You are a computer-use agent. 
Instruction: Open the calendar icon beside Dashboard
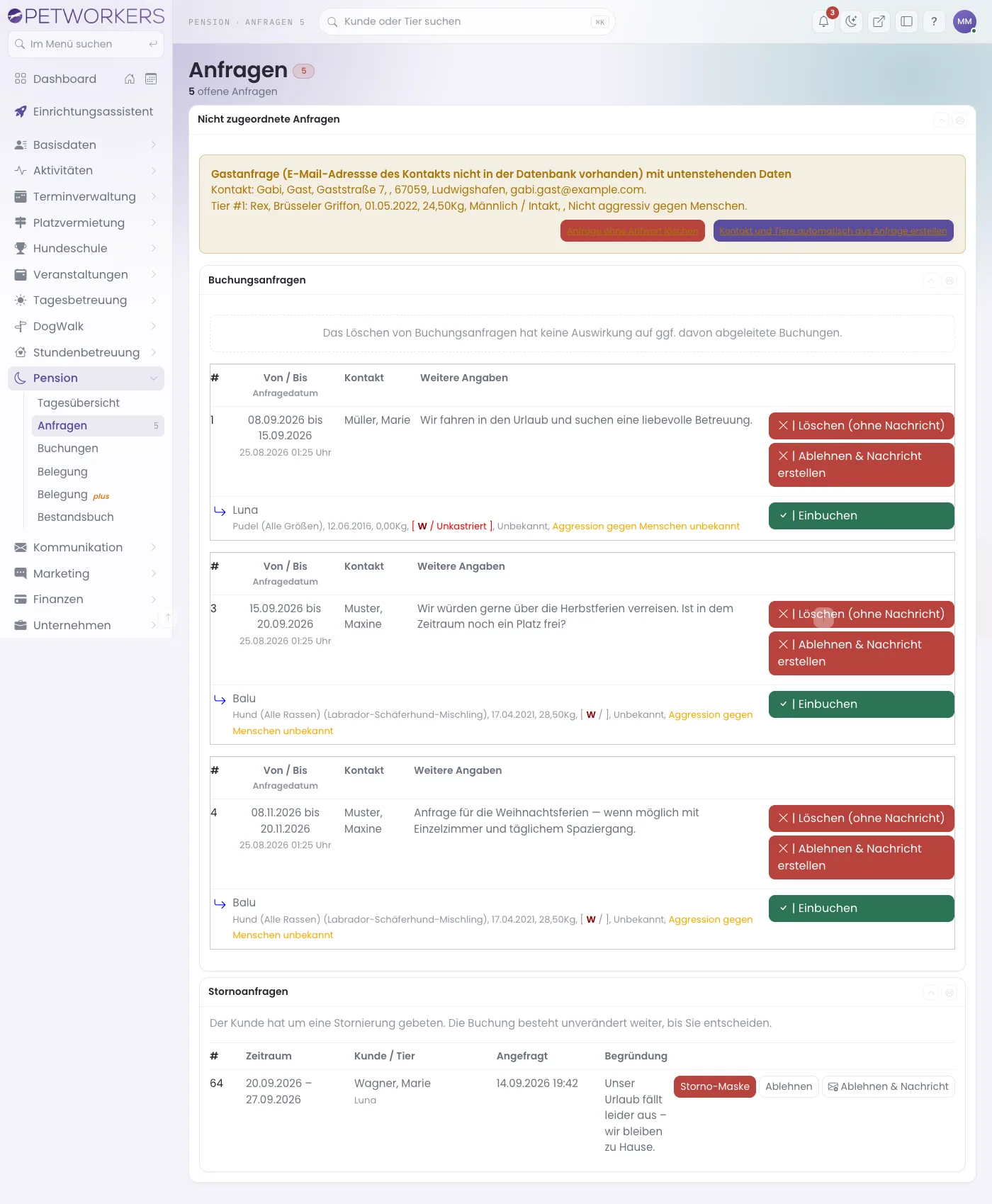coord(151,79)
